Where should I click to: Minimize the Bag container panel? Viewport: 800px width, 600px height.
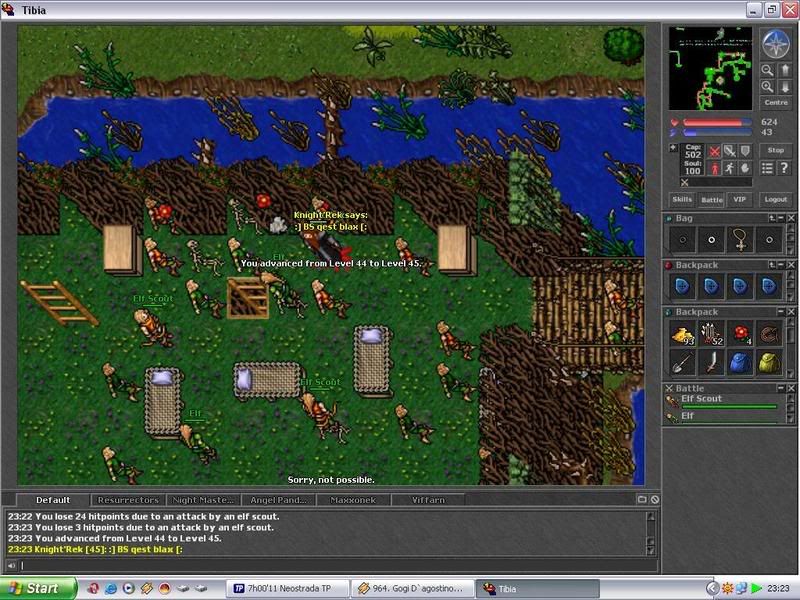click(781, 218)
